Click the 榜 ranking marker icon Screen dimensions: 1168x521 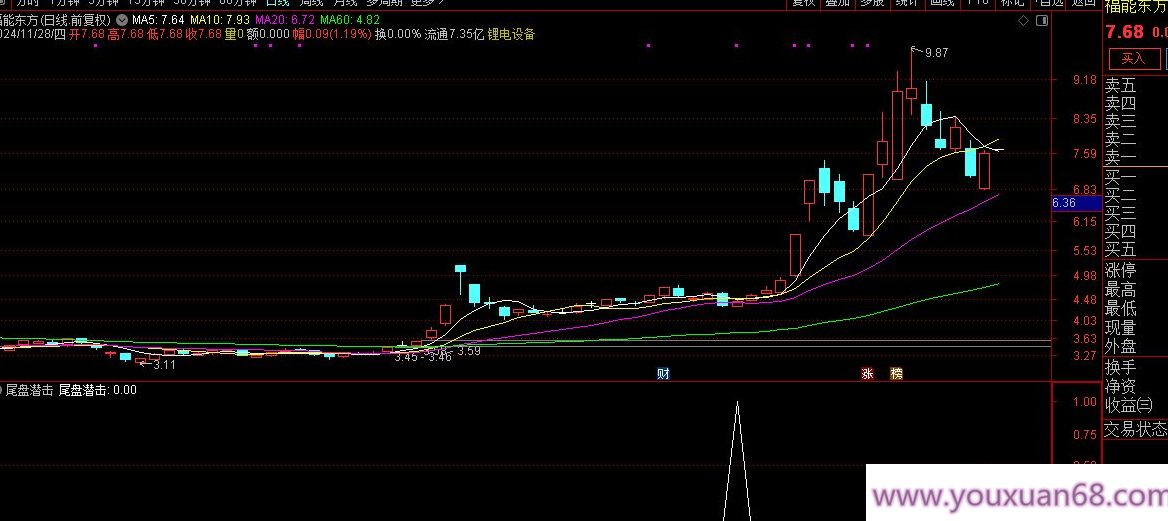(896, 374)
